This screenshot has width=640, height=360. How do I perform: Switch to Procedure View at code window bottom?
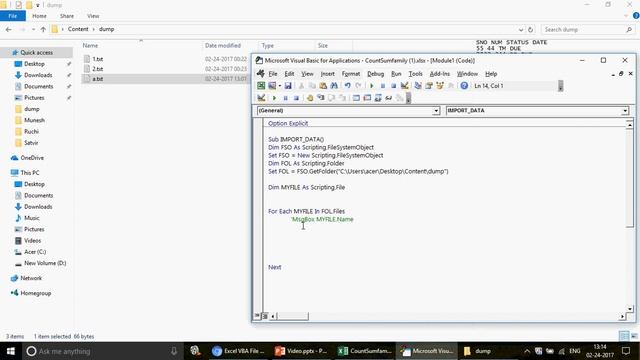[x=258, y=316]
